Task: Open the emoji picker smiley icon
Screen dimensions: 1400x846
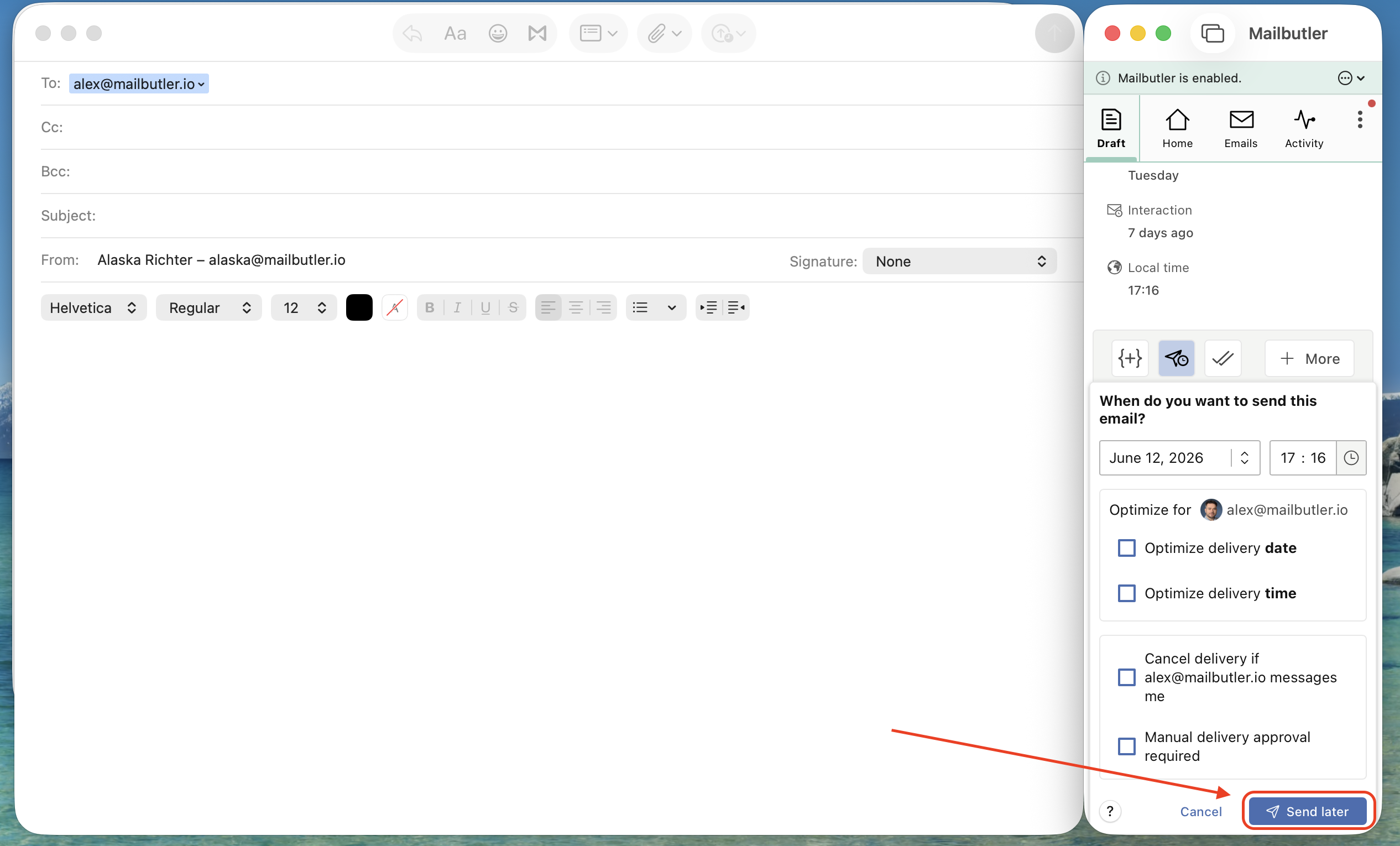Action: click(x=498, y=34)
